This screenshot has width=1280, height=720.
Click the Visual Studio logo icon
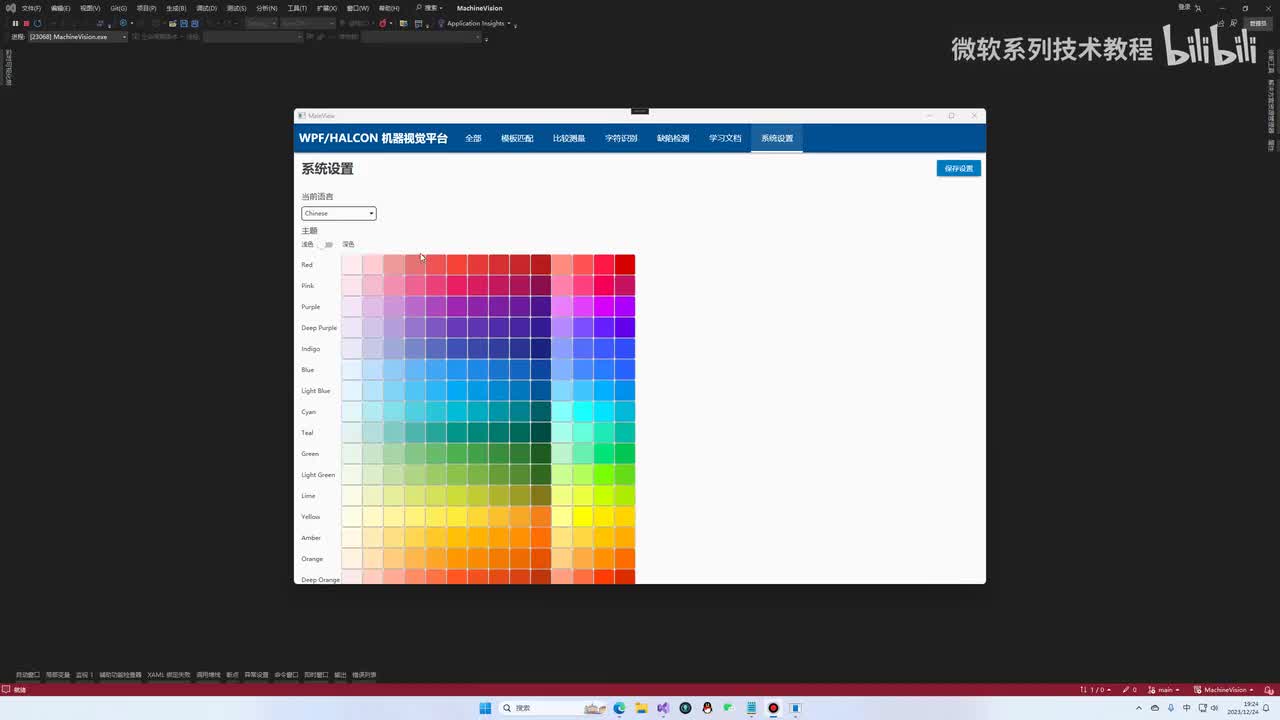(9, 8)
